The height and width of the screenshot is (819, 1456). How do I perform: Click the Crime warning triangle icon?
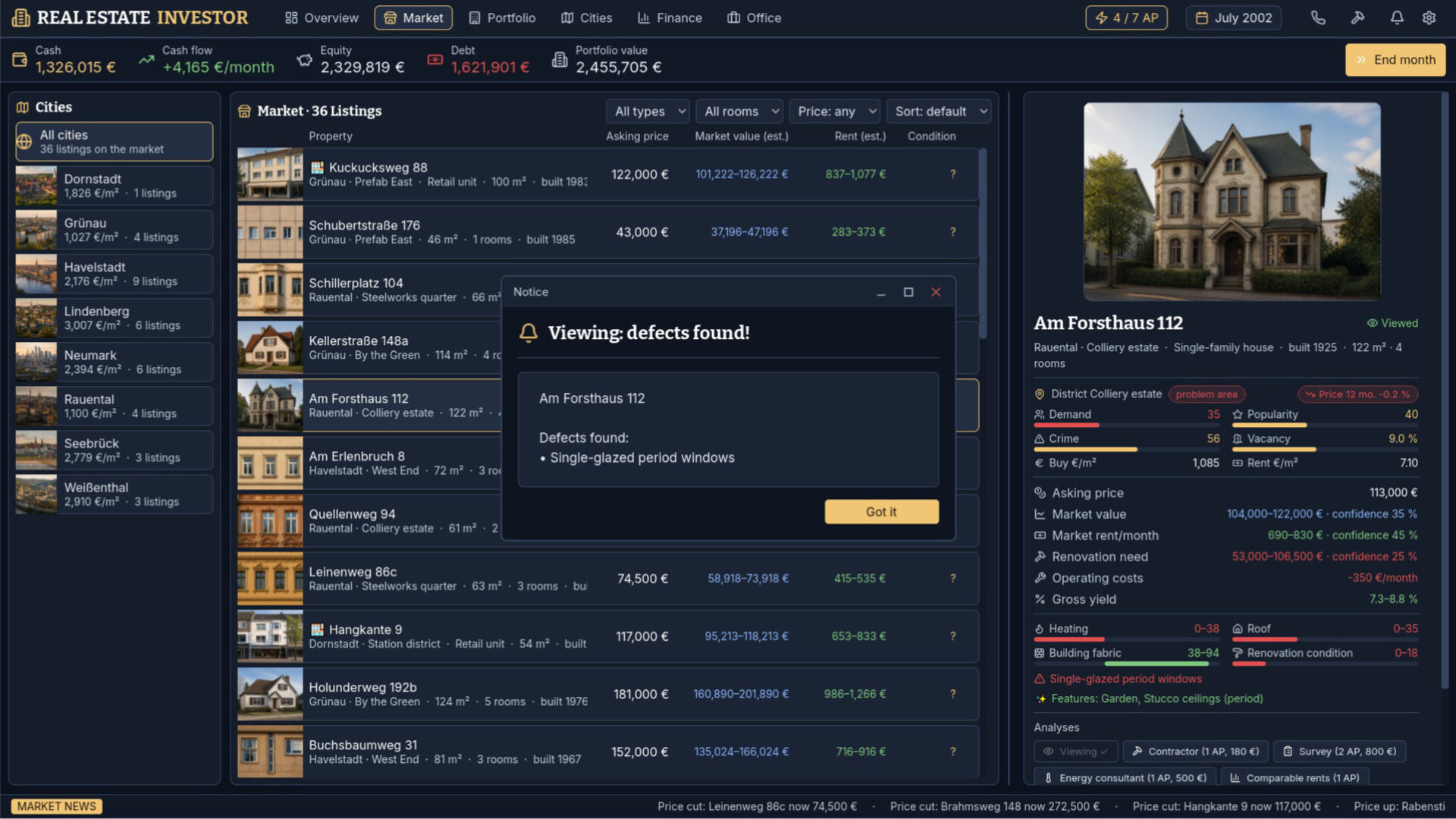(1040, 439)
